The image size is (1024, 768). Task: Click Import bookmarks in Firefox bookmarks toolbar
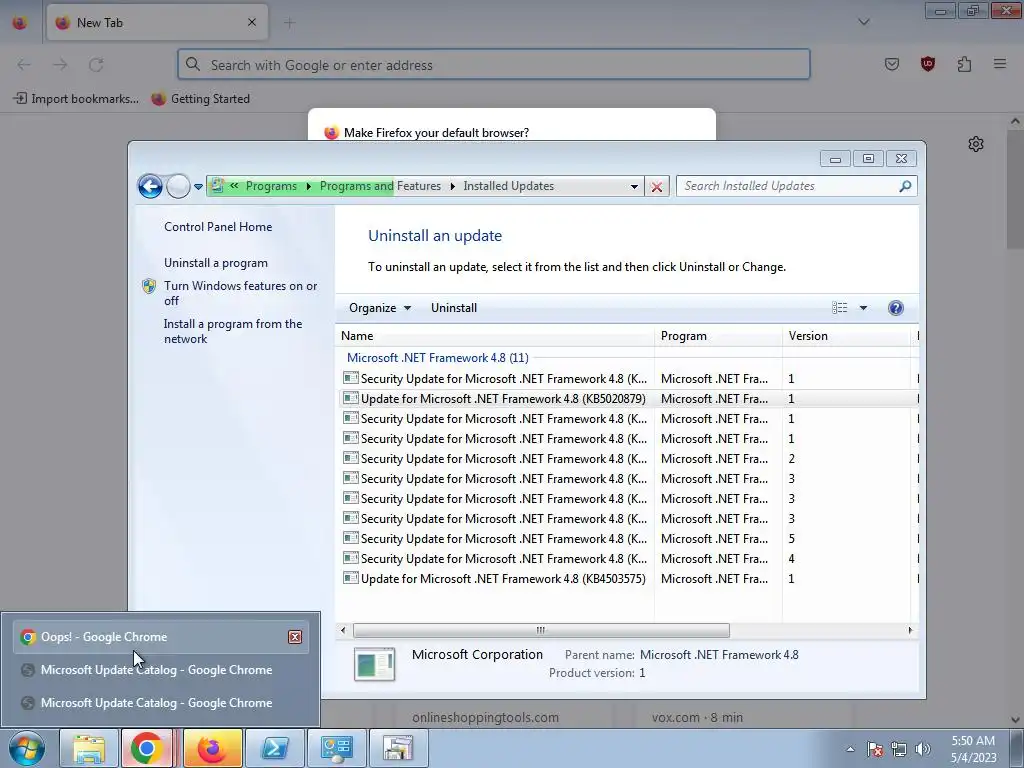pyautogui.click(x=76, y=99)
